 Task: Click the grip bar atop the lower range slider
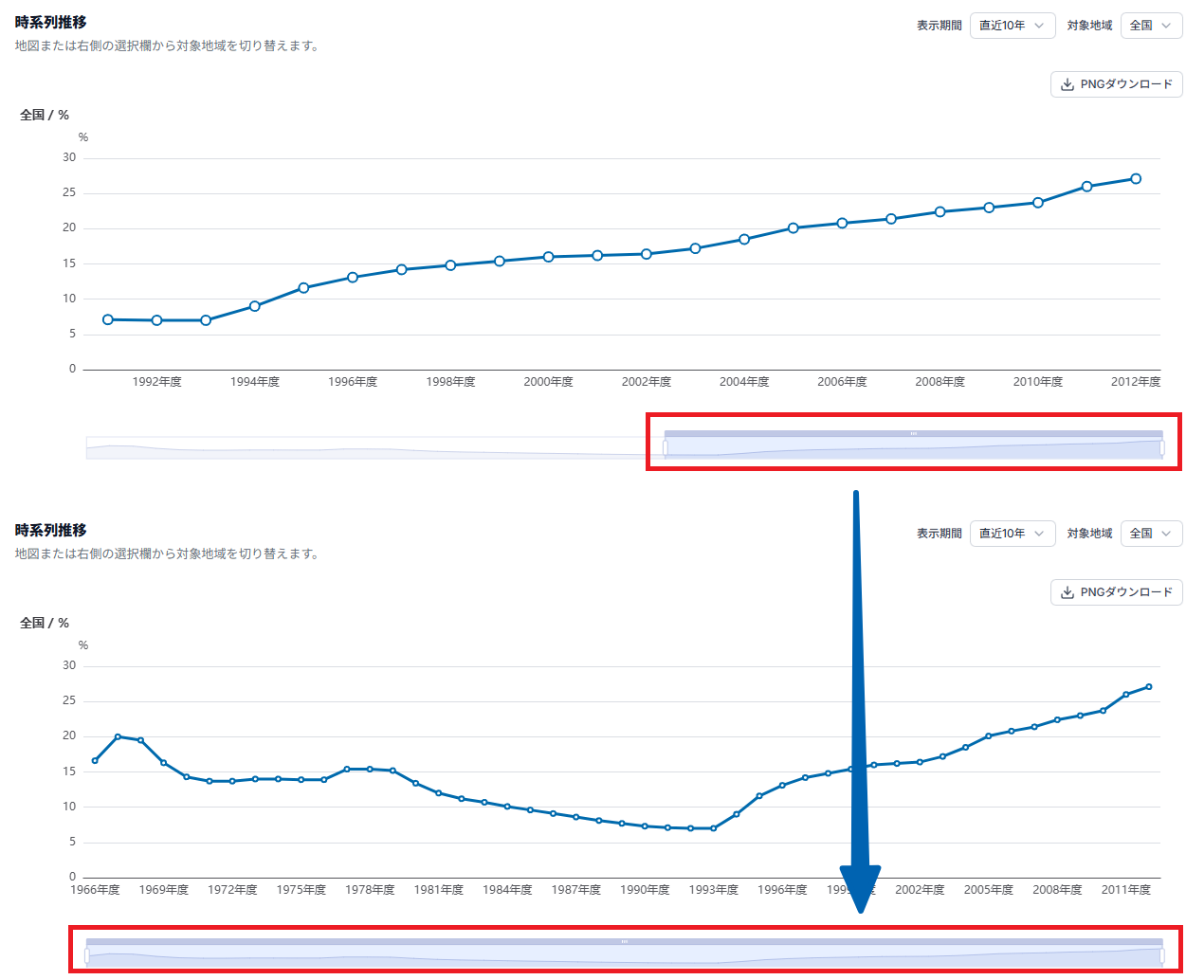[x=625, y=942]
